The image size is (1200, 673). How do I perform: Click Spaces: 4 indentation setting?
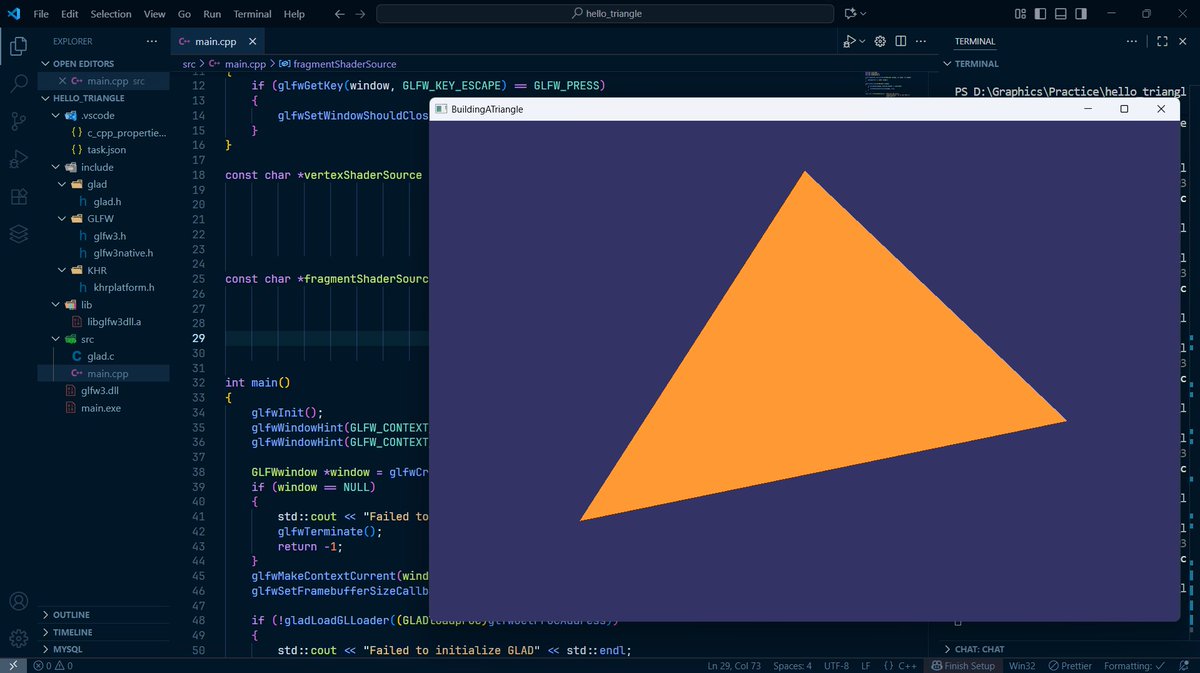tap(792, 665)
